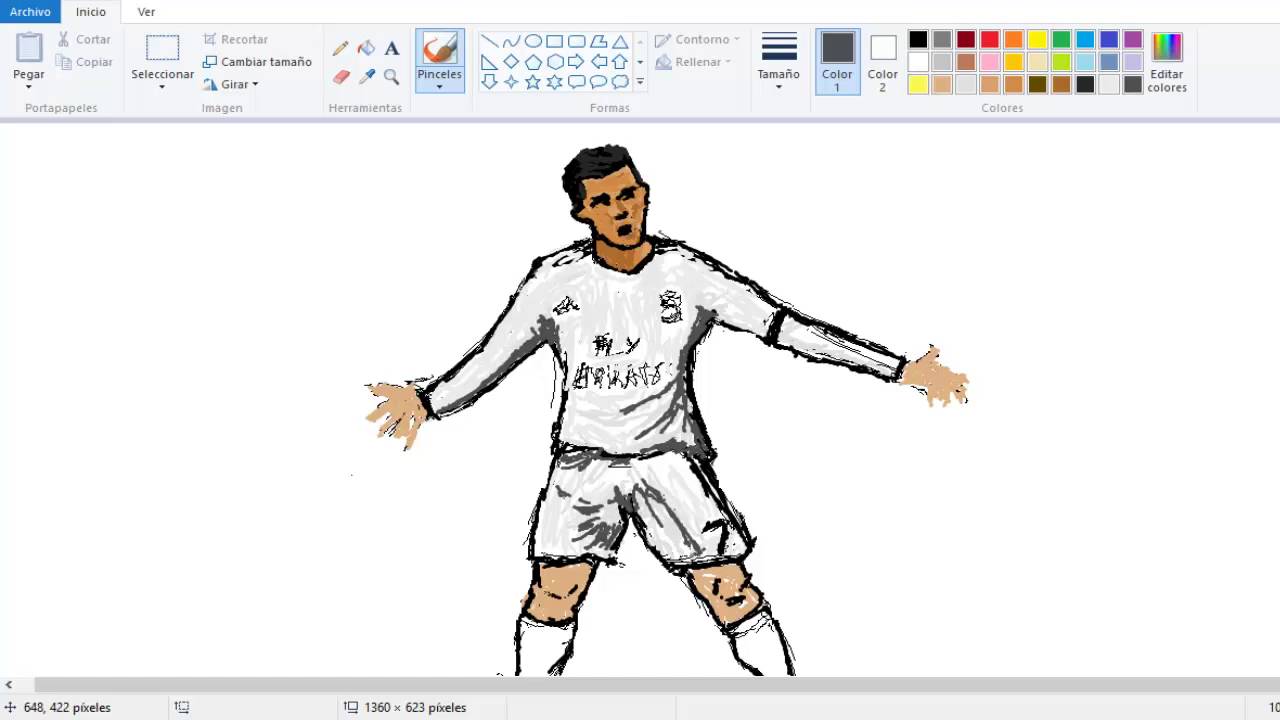Open Editar colores
1280x720 pixels.
[1166, 62]
